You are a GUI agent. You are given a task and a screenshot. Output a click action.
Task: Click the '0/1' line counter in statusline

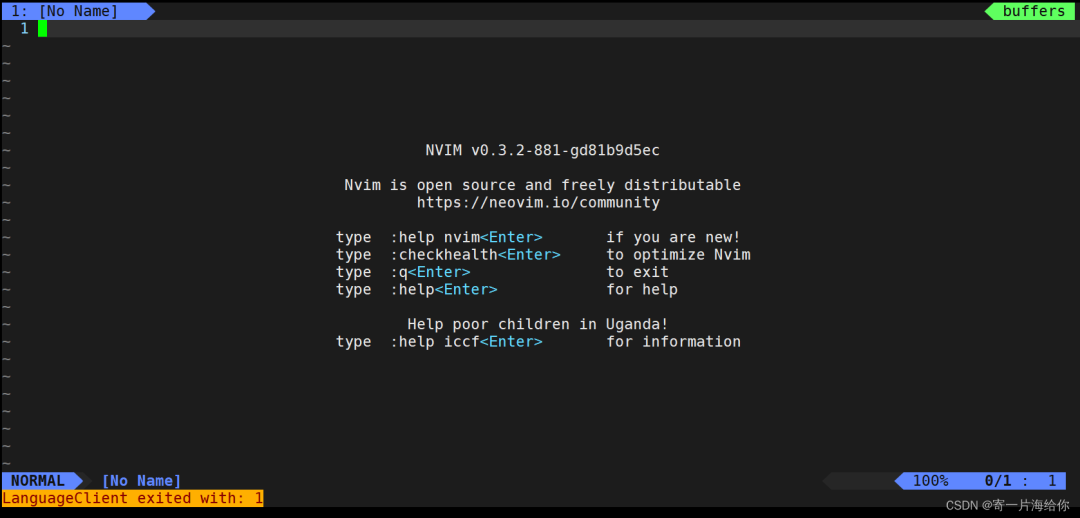point(998,481)
